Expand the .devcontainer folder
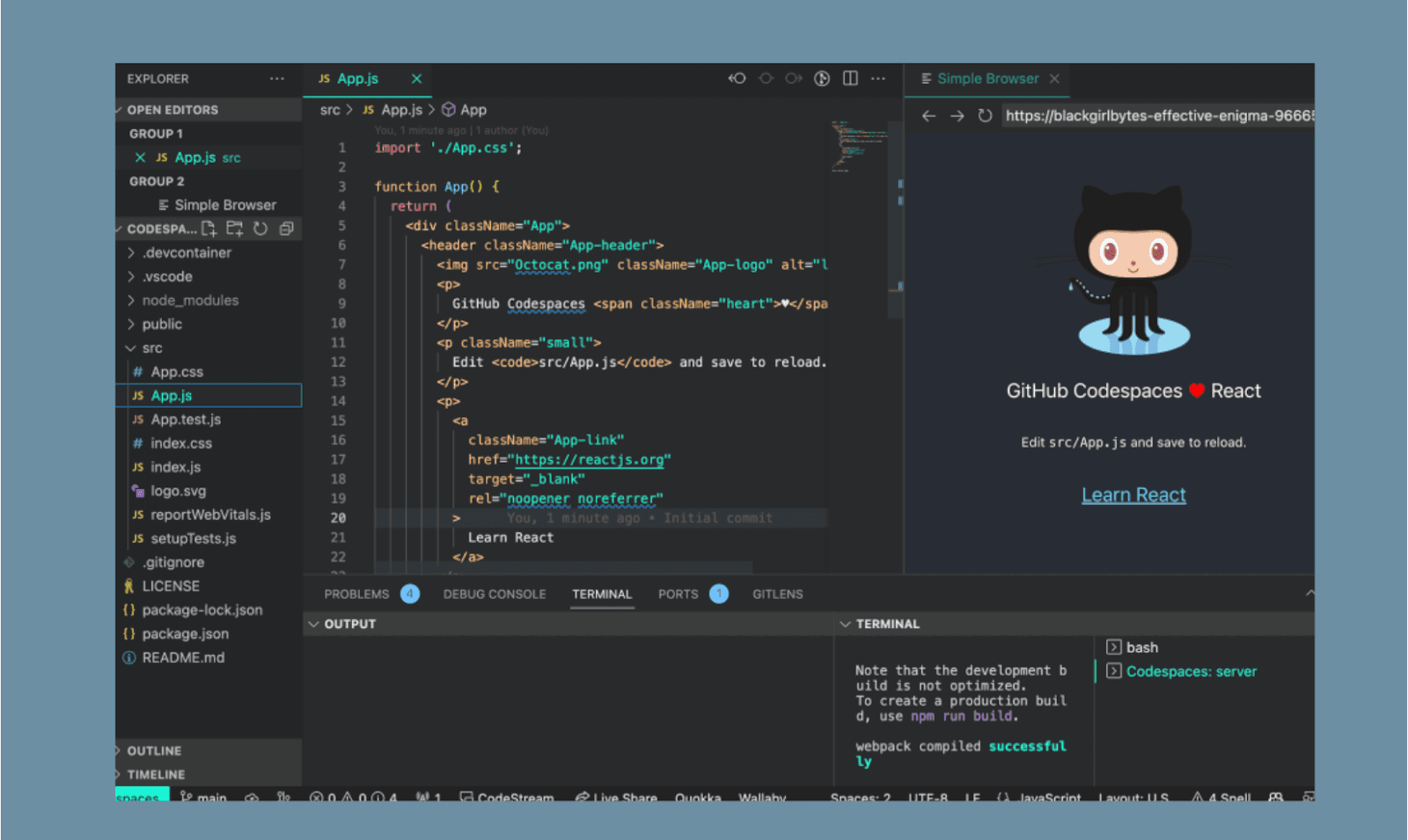 tap(187, 252)
